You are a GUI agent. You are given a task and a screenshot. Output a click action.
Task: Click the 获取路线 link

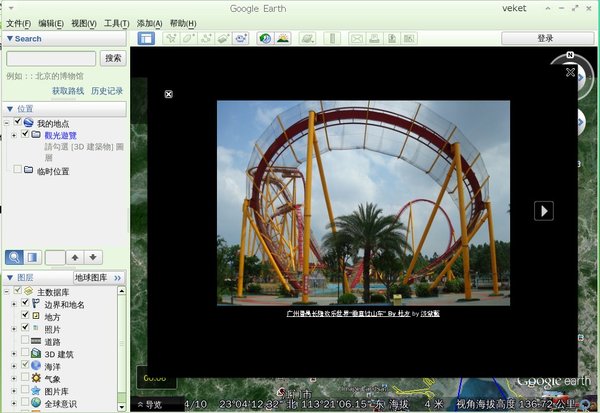point(67,90)
